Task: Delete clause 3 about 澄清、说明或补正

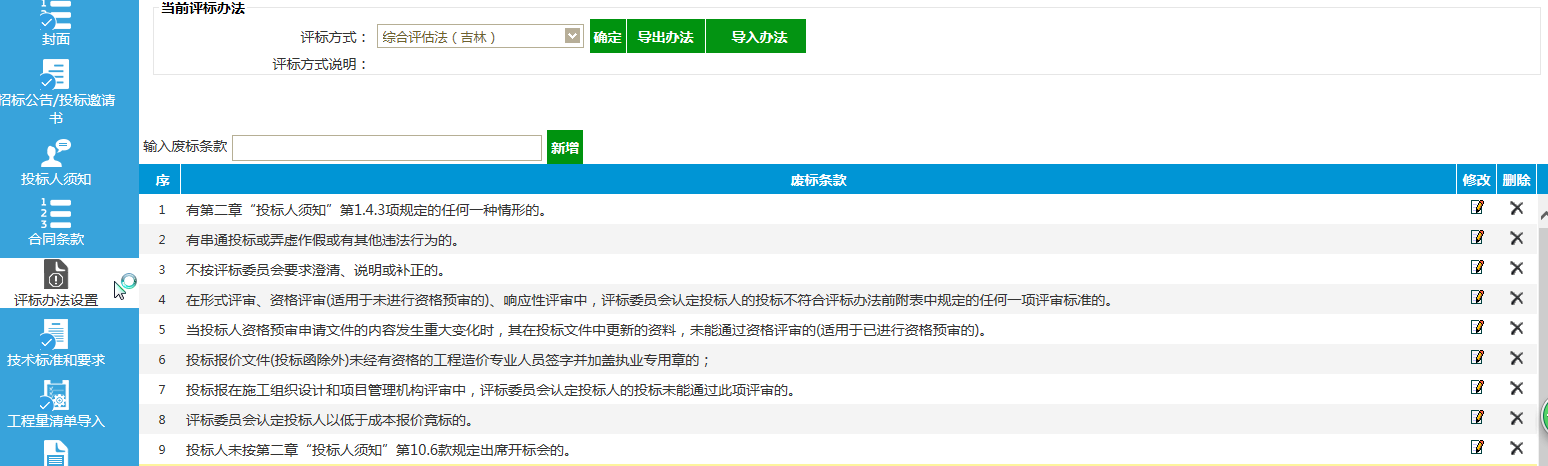Action: [1516, 268]
